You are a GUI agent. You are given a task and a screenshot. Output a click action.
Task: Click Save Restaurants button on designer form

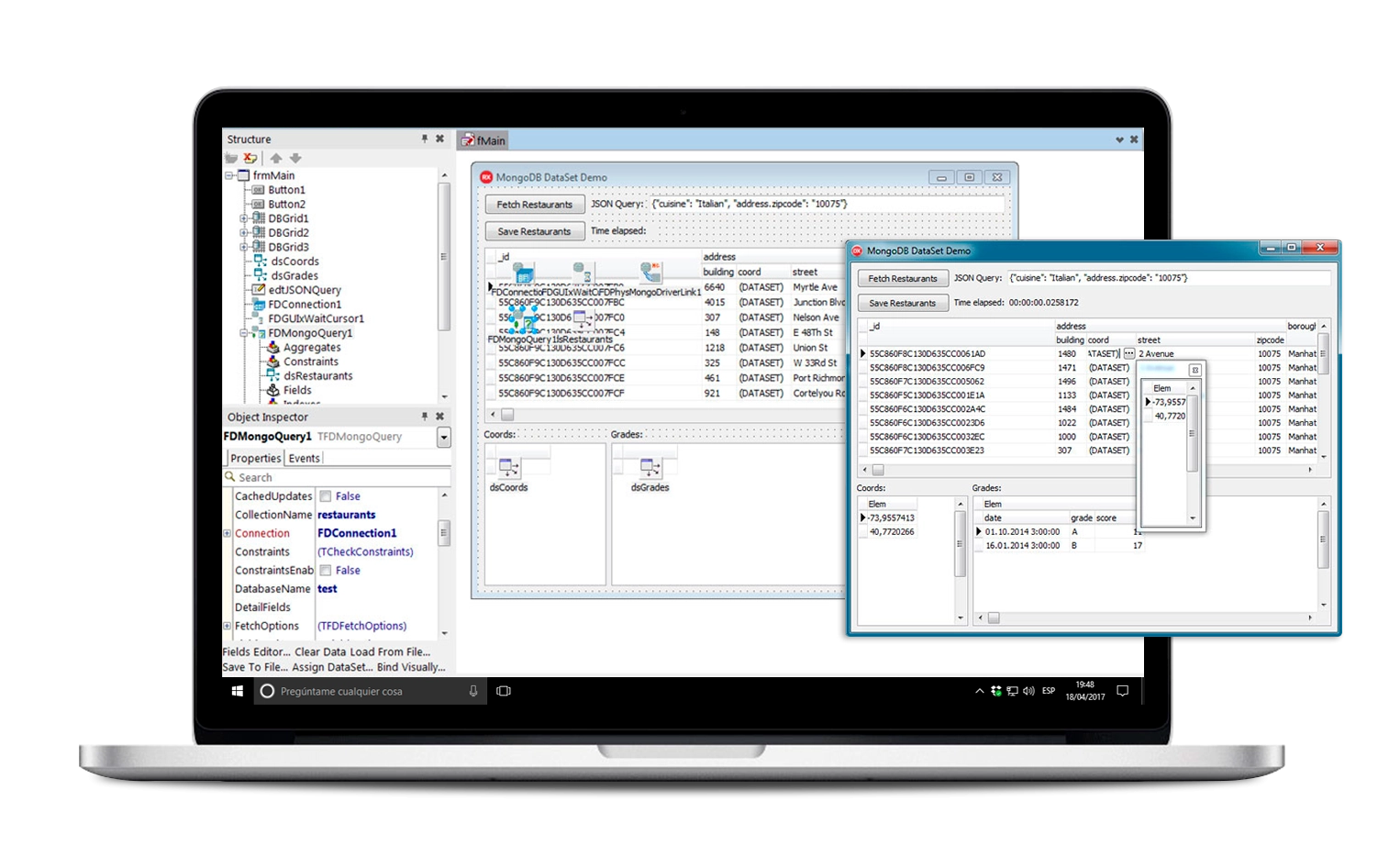[x=534, y=231]
